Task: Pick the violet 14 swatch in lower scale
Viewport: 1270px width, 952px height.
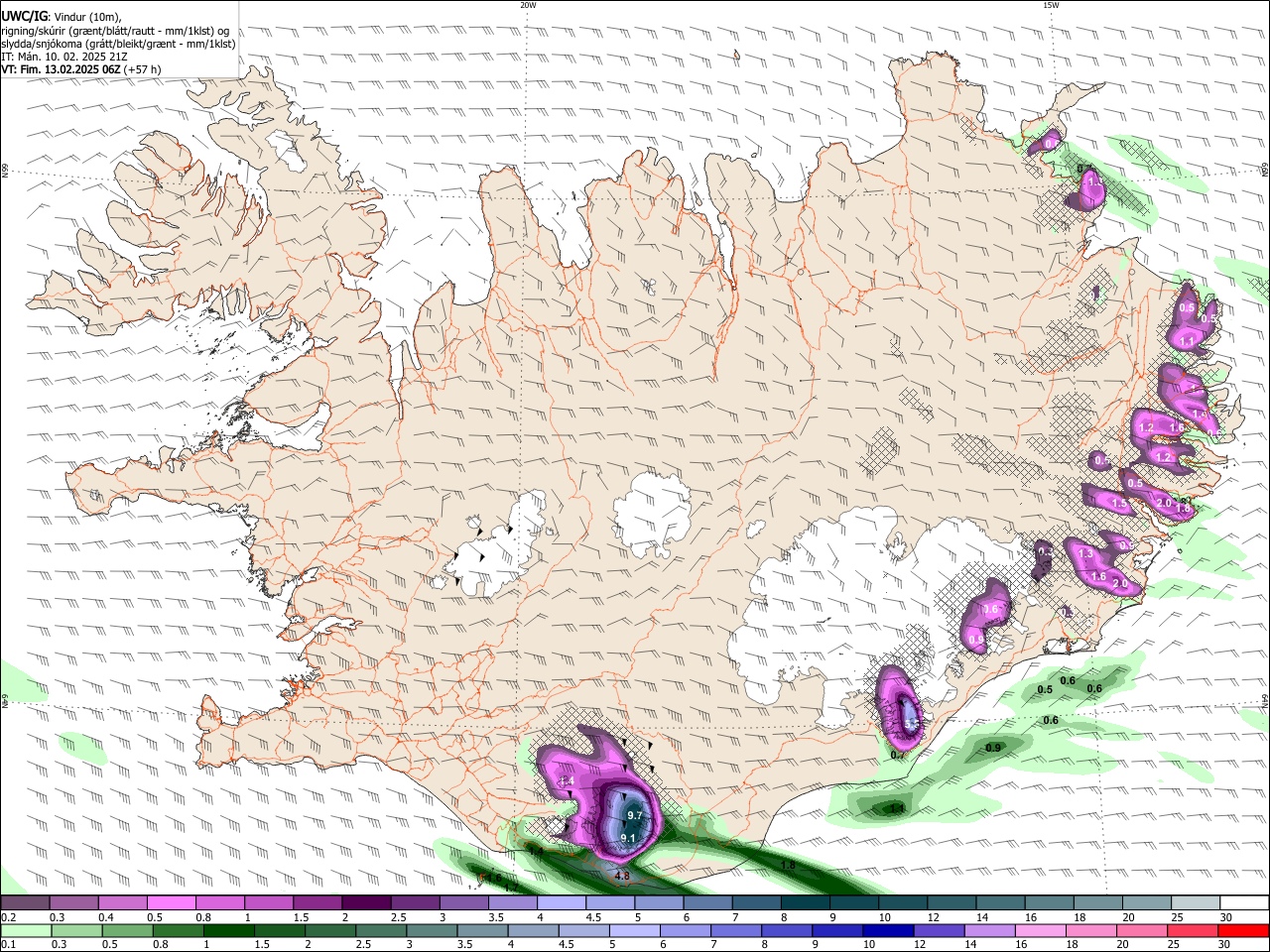Action: (x=989, y=931)
